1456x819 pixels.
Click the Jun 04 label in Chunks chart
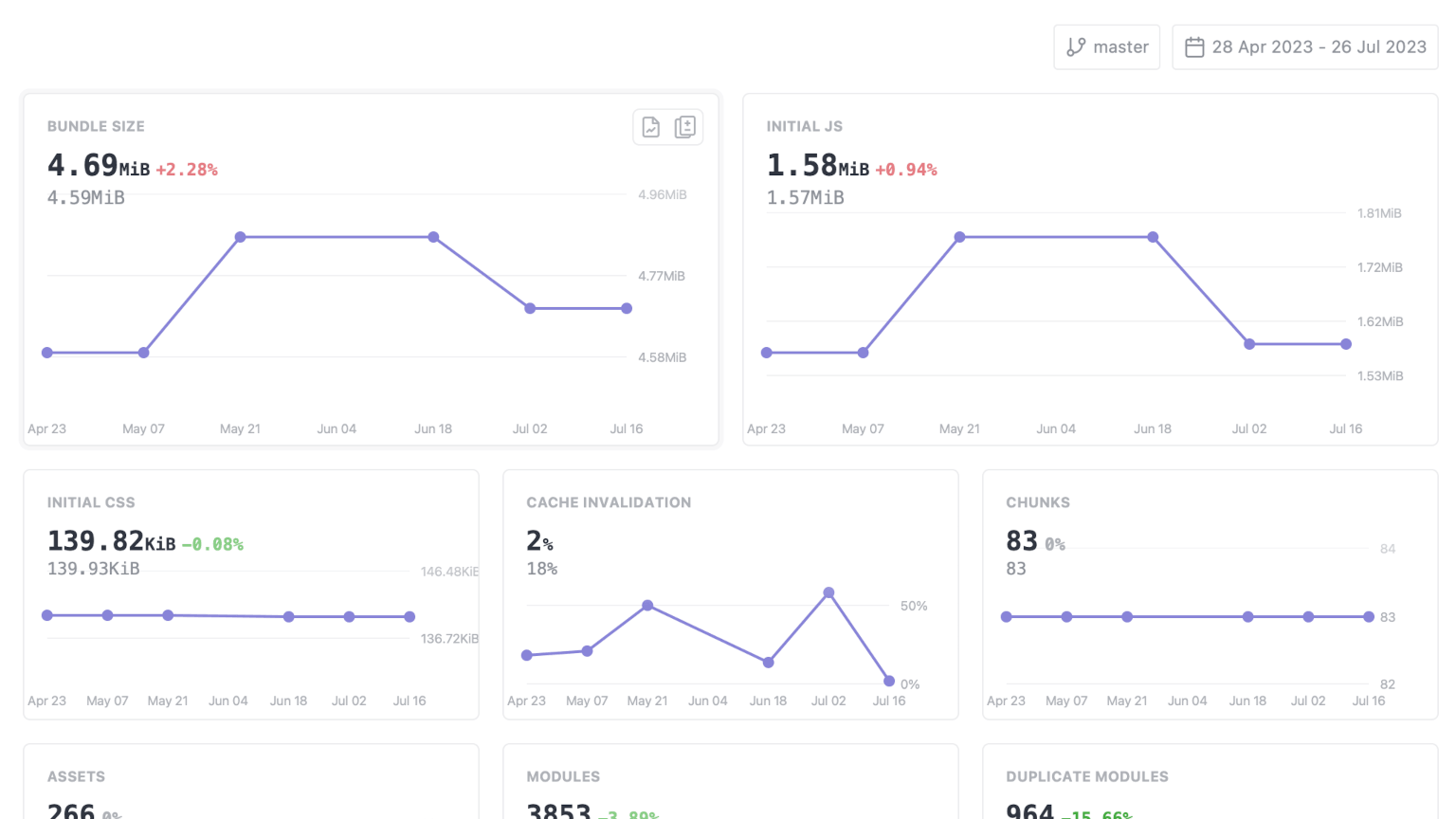[x=1188, y=701]
